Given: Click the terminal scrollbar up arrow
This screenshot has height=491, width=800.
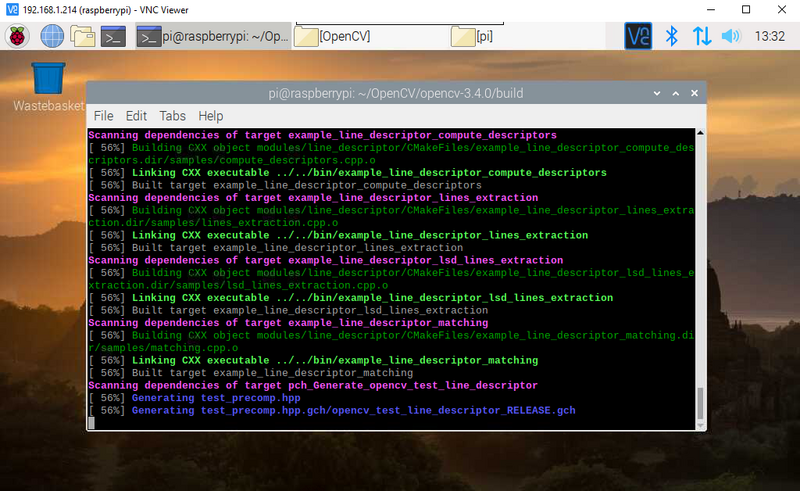Looking at the screenshot, I should click(701, 133).
